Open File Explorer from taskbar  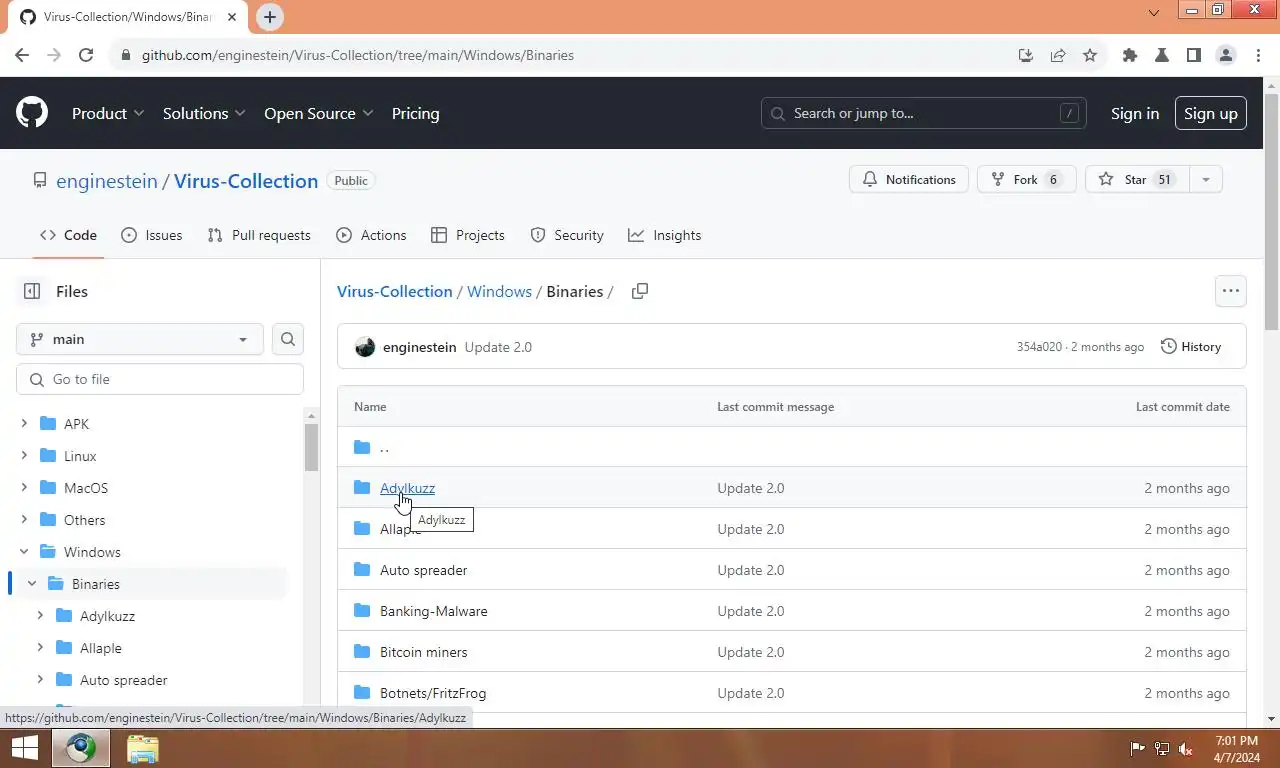[x=142, y=748]
